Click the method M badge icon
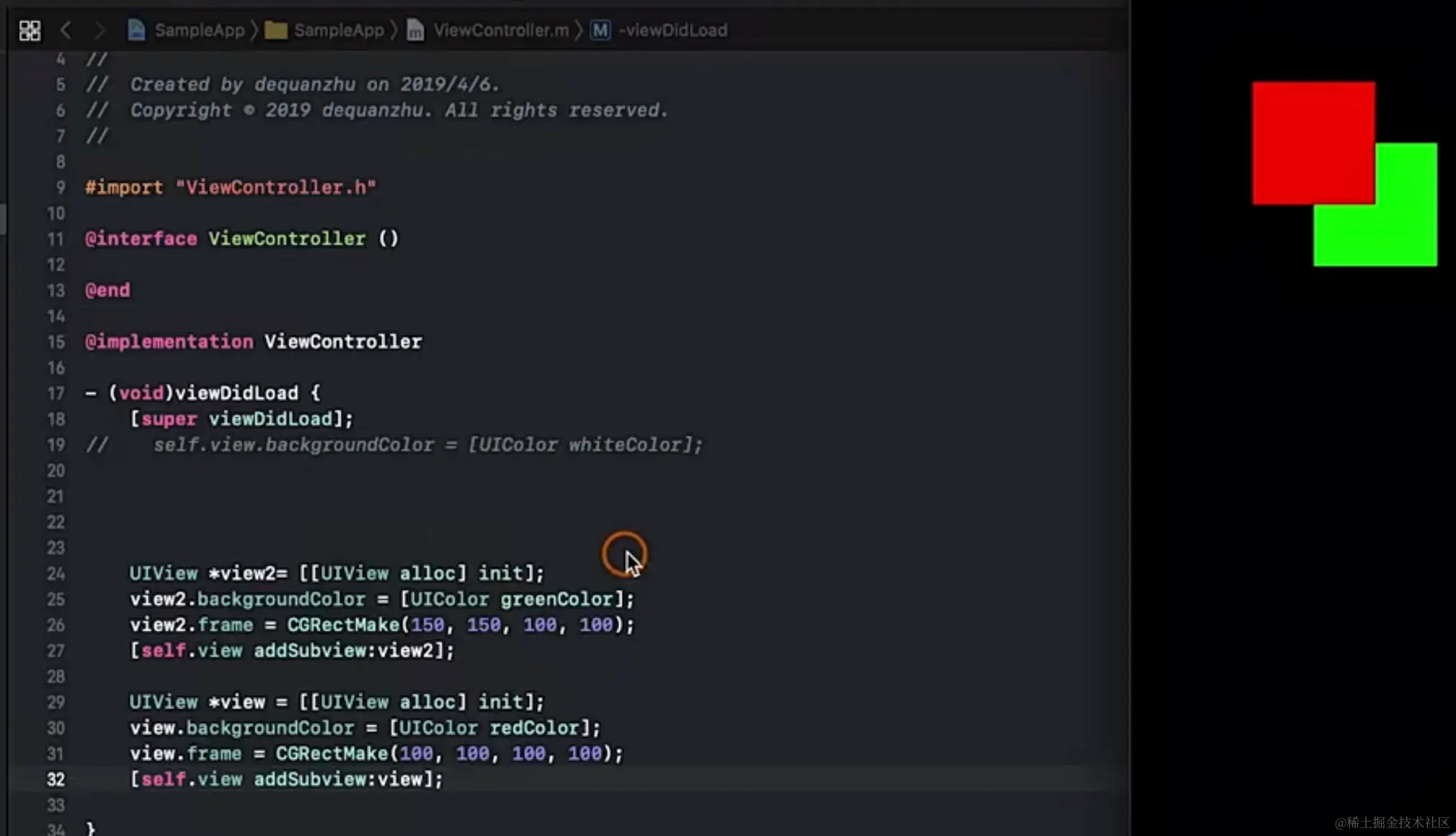This screenshot has height=836, width=1456. 600,30
